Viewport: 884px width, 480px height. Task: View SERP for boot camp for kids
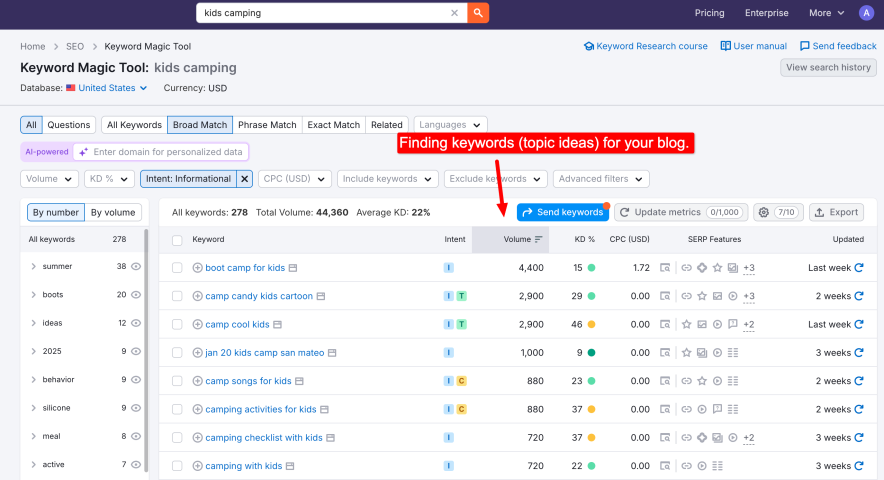(x=665, y=268)
